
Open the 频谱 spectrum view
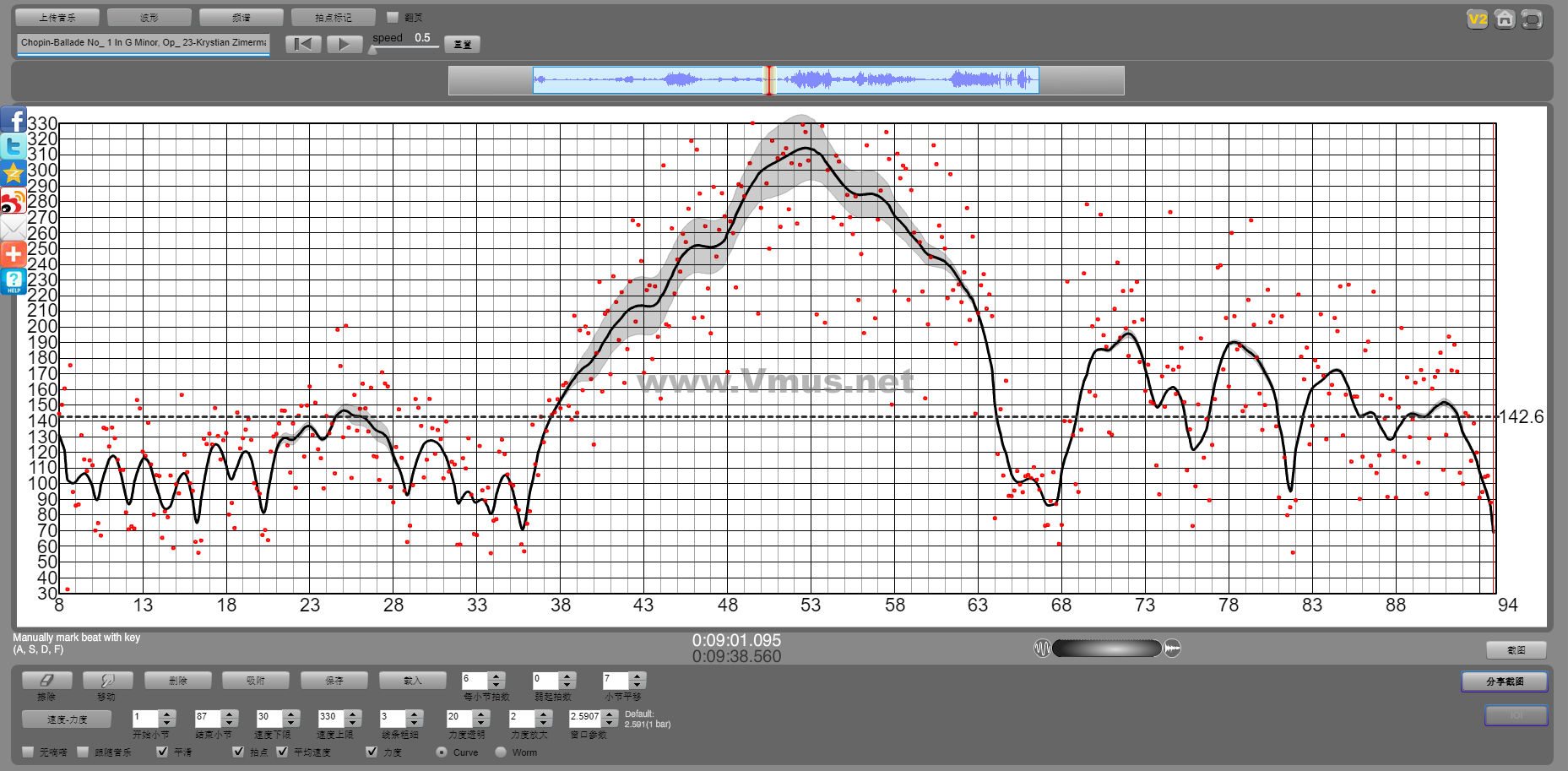point(241,17)
